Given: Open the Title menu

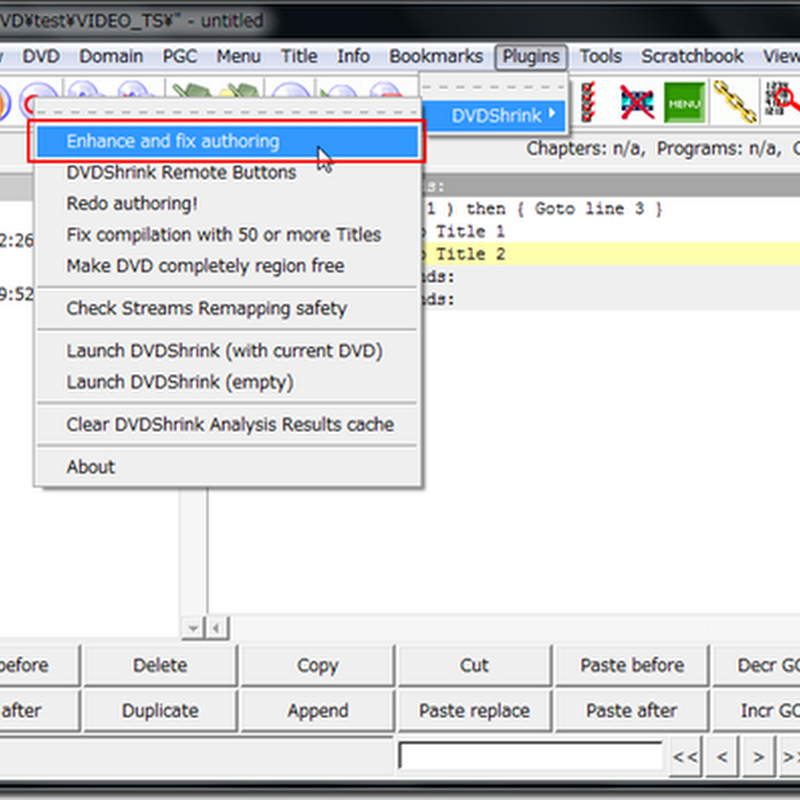Looking at the screenshot, I should tap(299, 56).
